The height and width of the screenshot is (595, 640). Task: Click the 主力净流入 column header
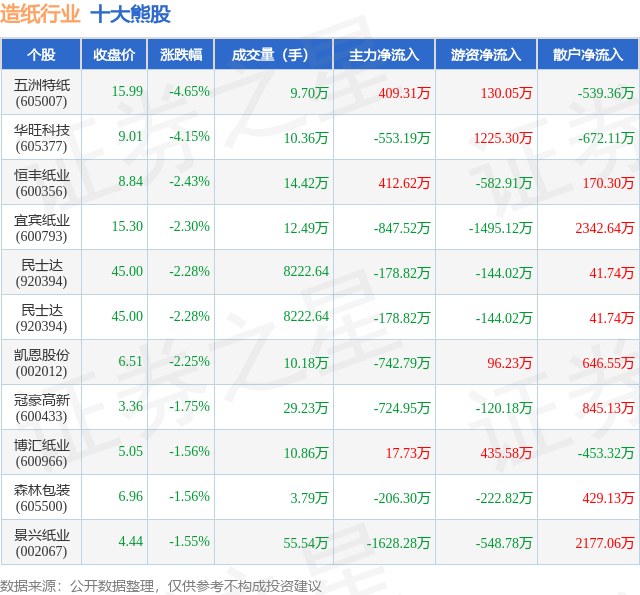click(x=384, y=54)
